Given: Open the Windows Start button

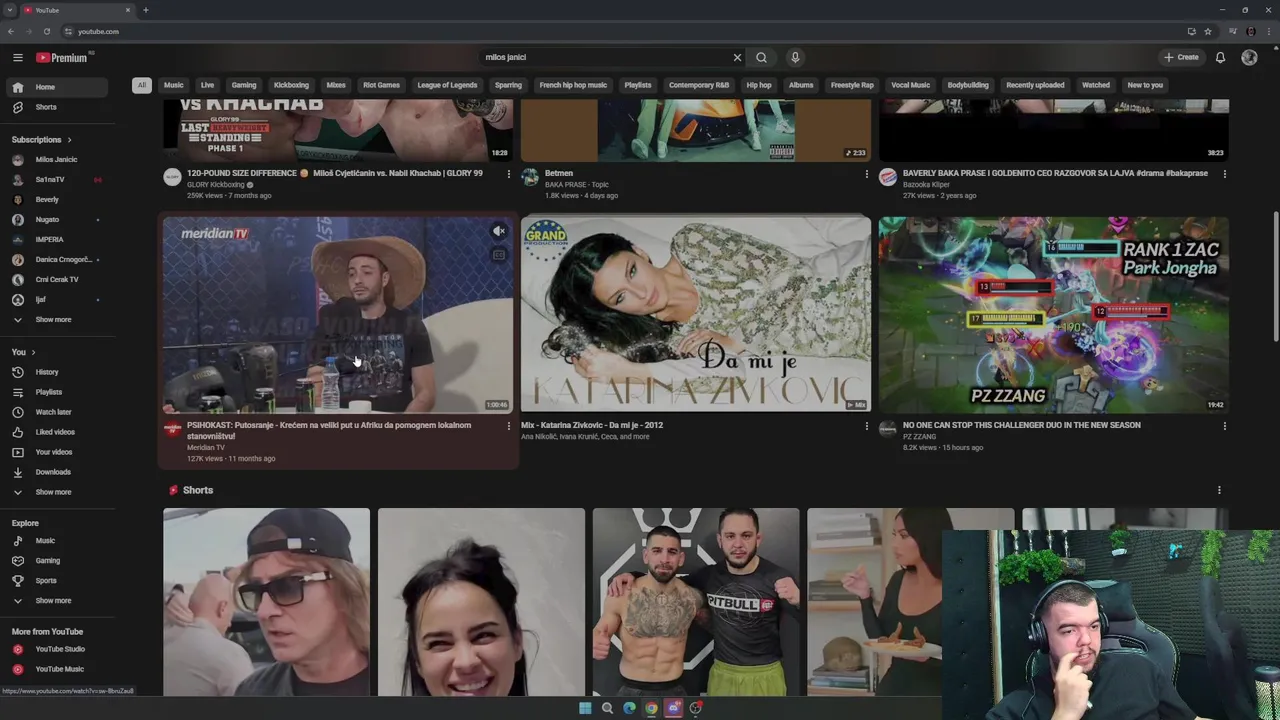Looking at the screenshot, I should tap(585, 708).
